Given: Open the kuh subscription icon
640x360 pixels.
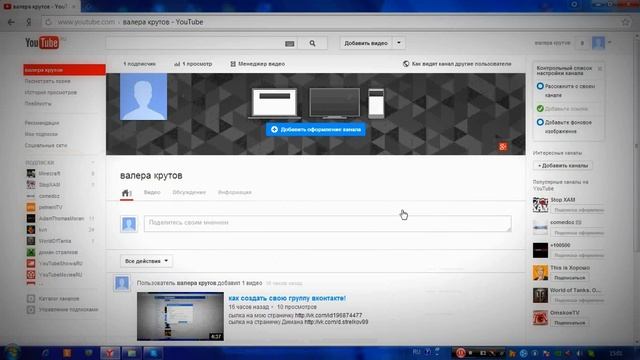Looking at the screenshot, I should click(x=31, y=230).
